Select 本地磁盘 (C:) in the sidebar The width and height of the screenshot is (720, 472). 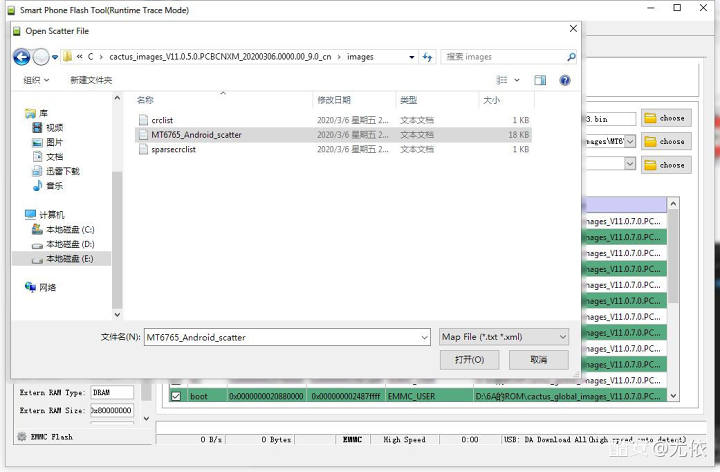[66, 229]
